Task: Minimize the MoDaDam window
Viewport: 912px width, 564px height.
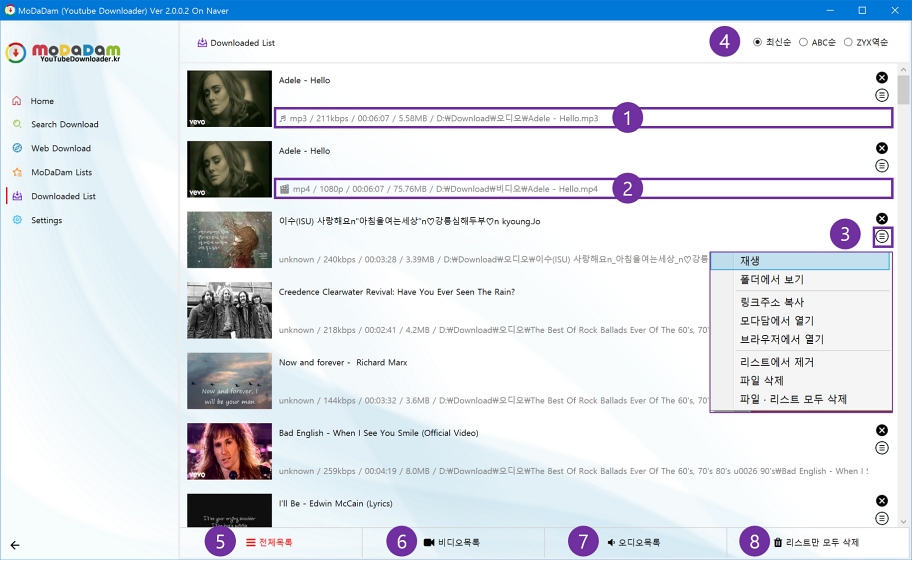Action: (830, 10)
